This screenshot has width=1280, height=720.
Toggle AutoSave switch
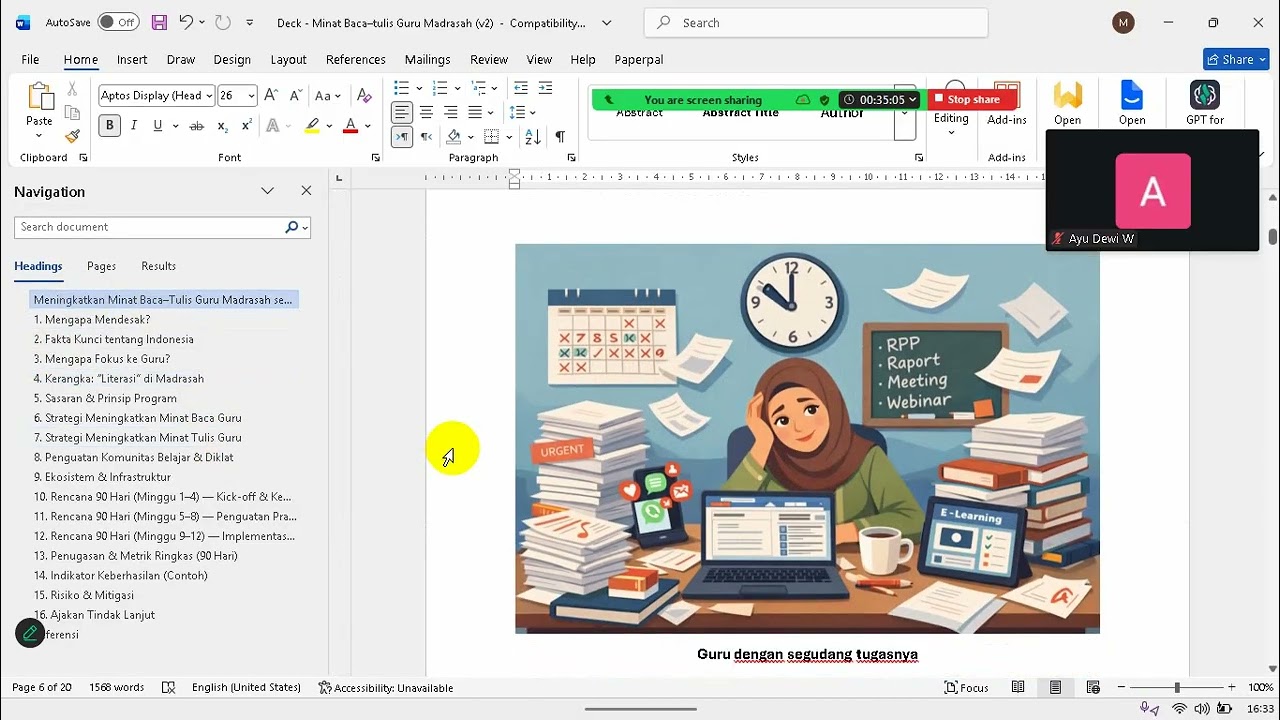click(119, 22)
